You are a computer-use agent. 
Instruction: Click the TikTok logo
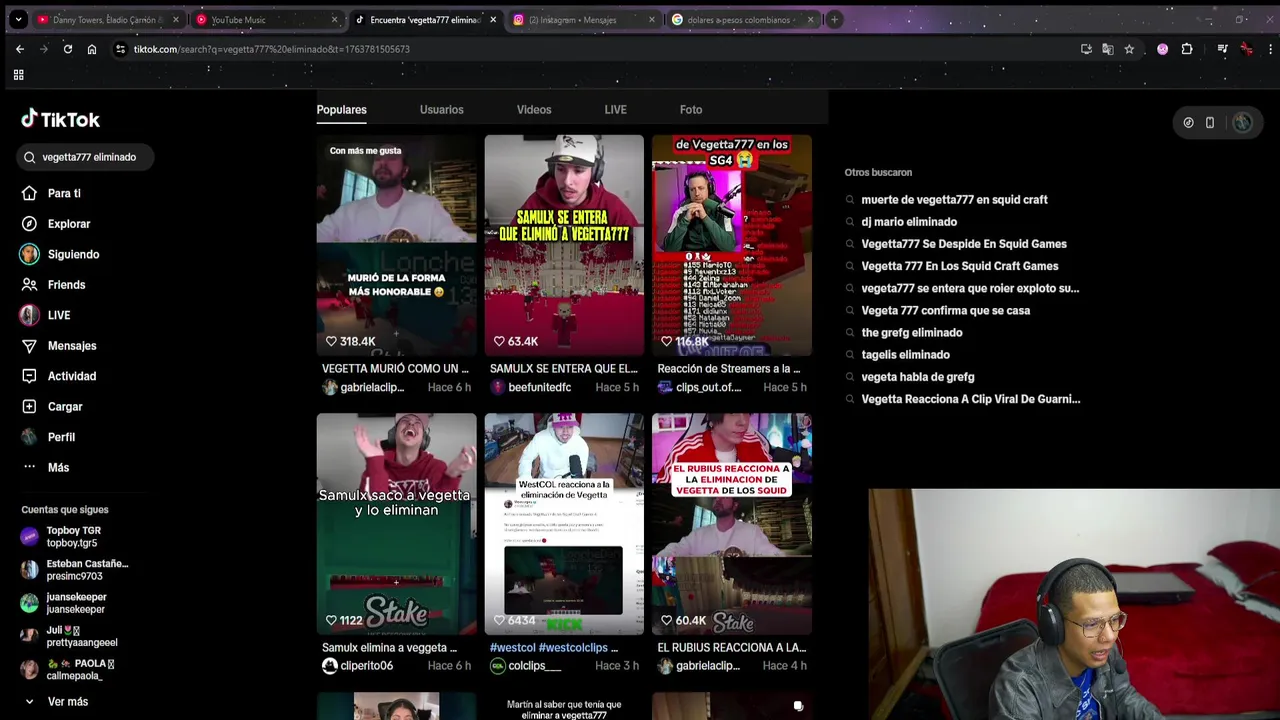[60, 119]
